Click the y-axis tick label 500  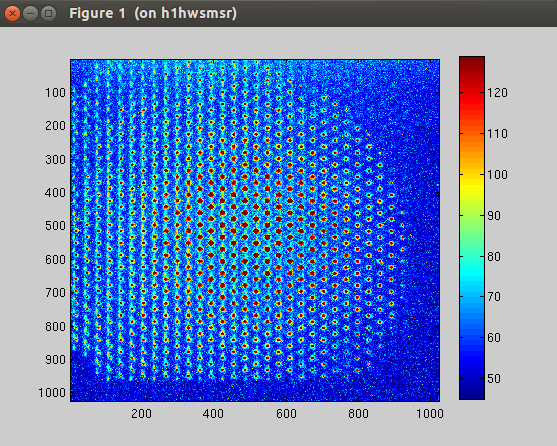pos(55,225)
